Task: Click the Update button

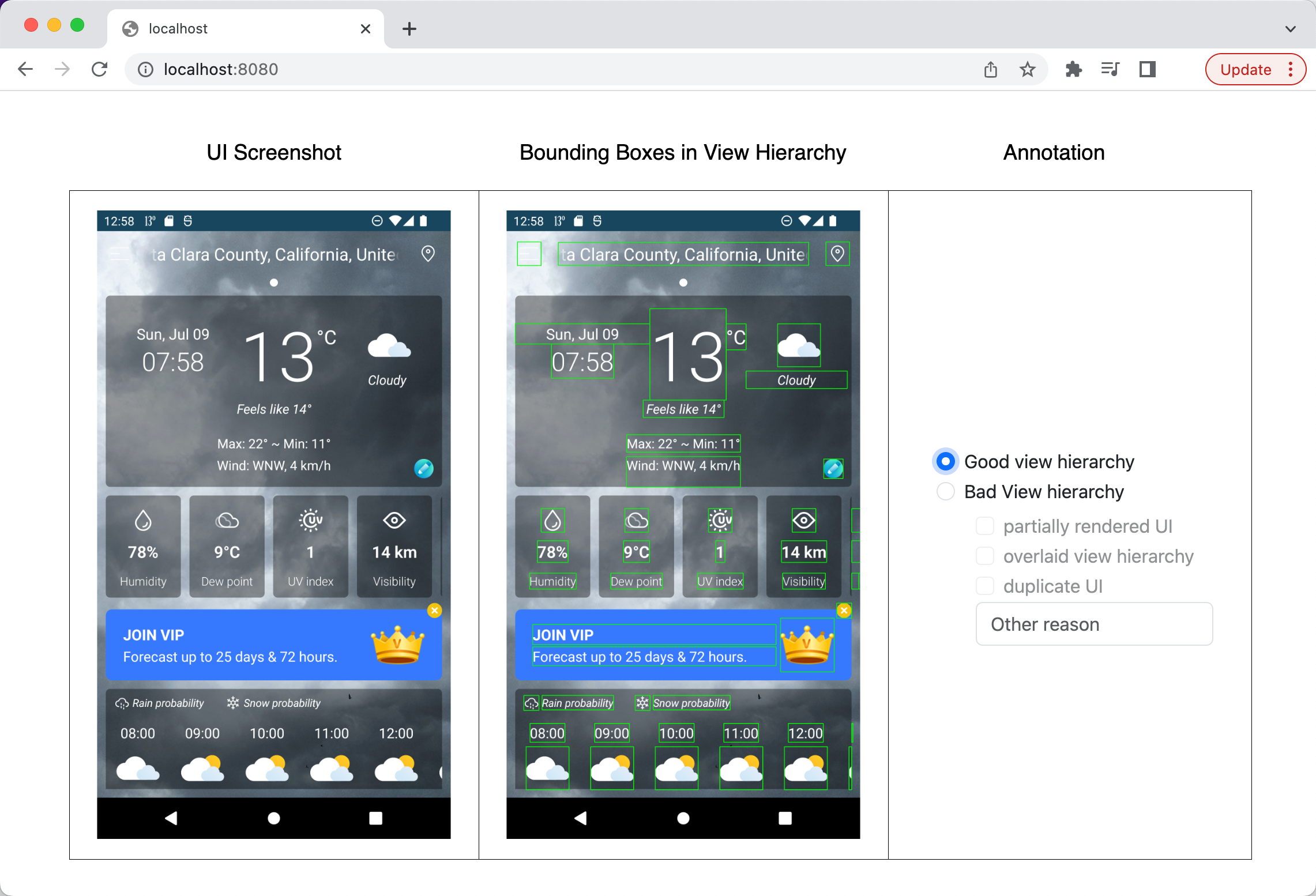Action: pyautogui.click(x=1246, y=70)
